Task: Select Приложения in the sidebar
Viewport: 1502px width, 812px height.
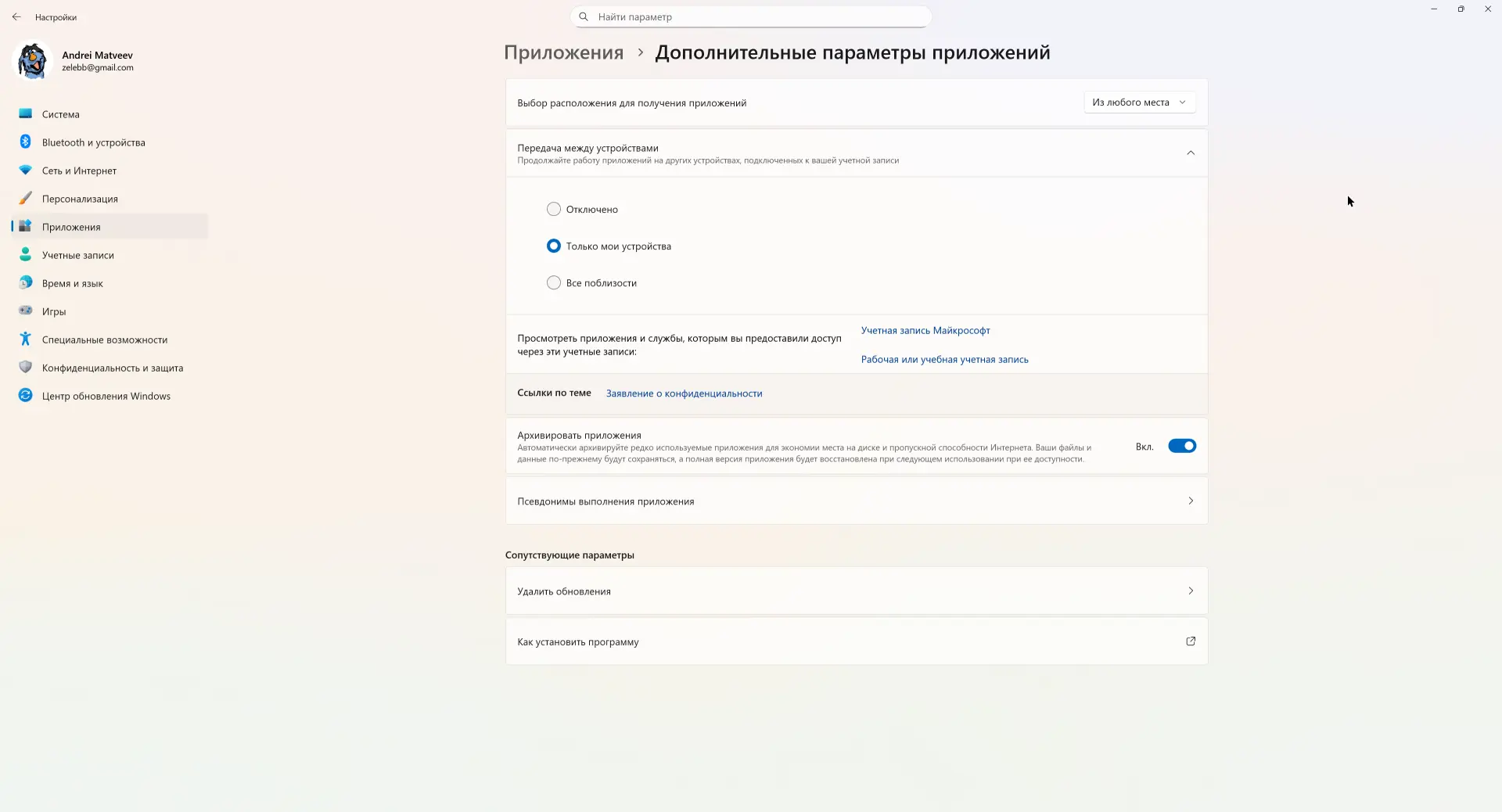Action: coord(70,227)
